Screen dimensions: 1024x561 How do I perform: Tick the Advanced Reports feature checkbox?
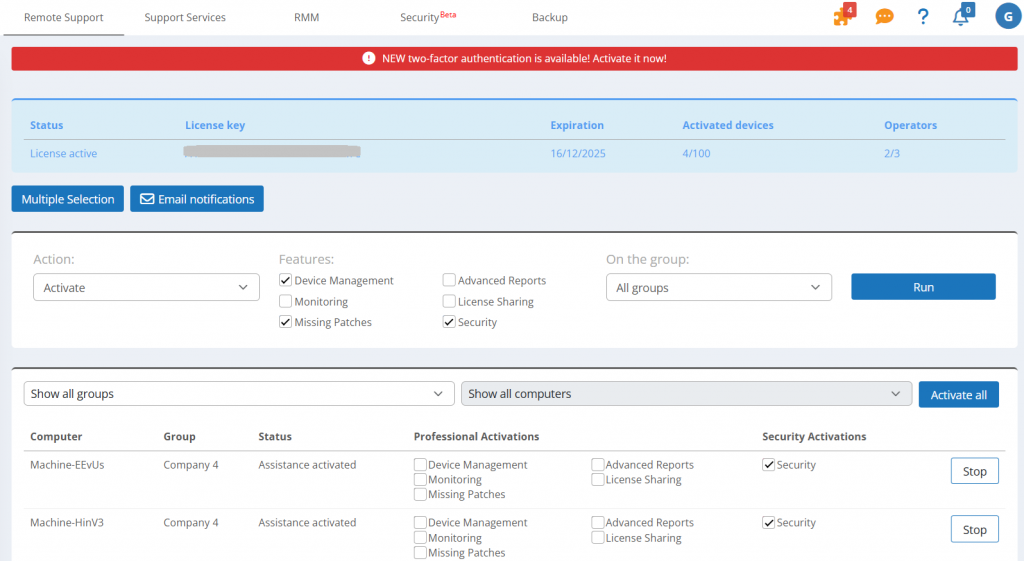click(450, 281)
